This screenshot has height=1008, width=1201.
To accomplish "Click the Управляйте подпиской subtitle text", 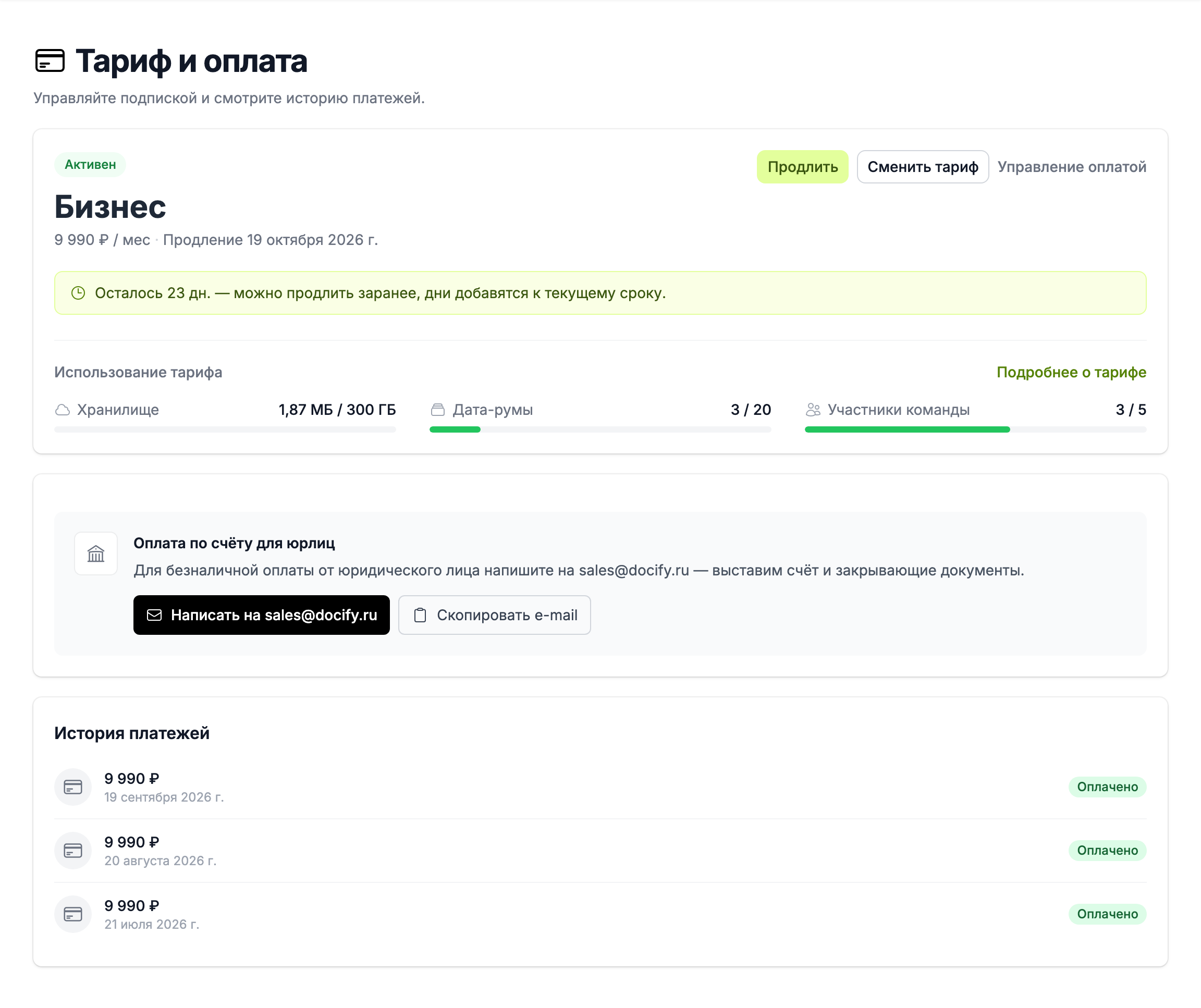I will (229, 99).
